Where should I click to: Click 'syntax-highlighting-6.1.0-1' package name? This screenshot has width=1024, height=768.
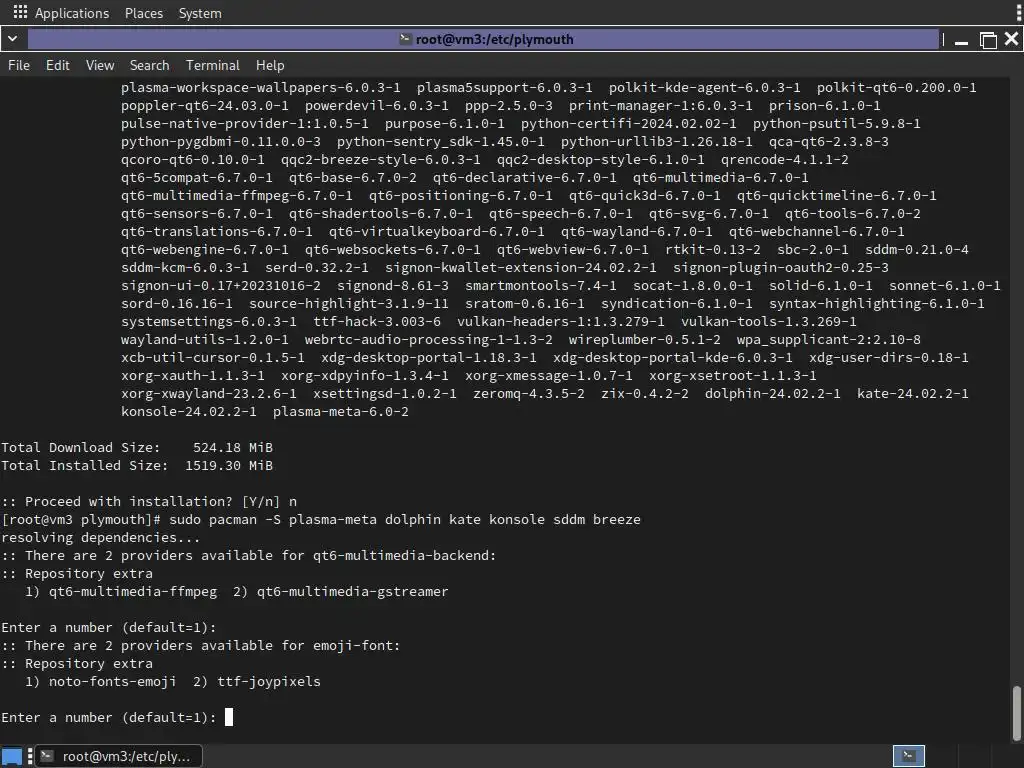click(876, 304)
